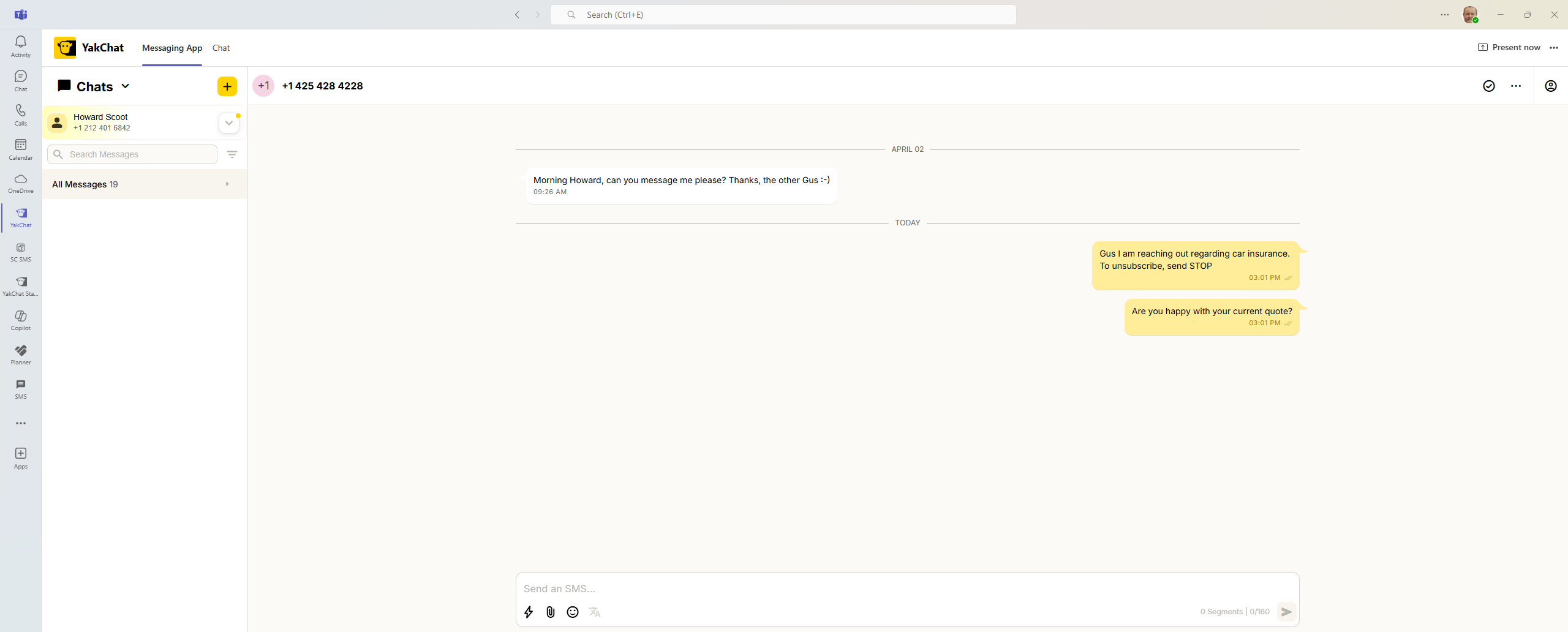The height and width of the screenshot is (632, 1568).
Task: Click the yellow new chat plus button
Action: (227, 86)
